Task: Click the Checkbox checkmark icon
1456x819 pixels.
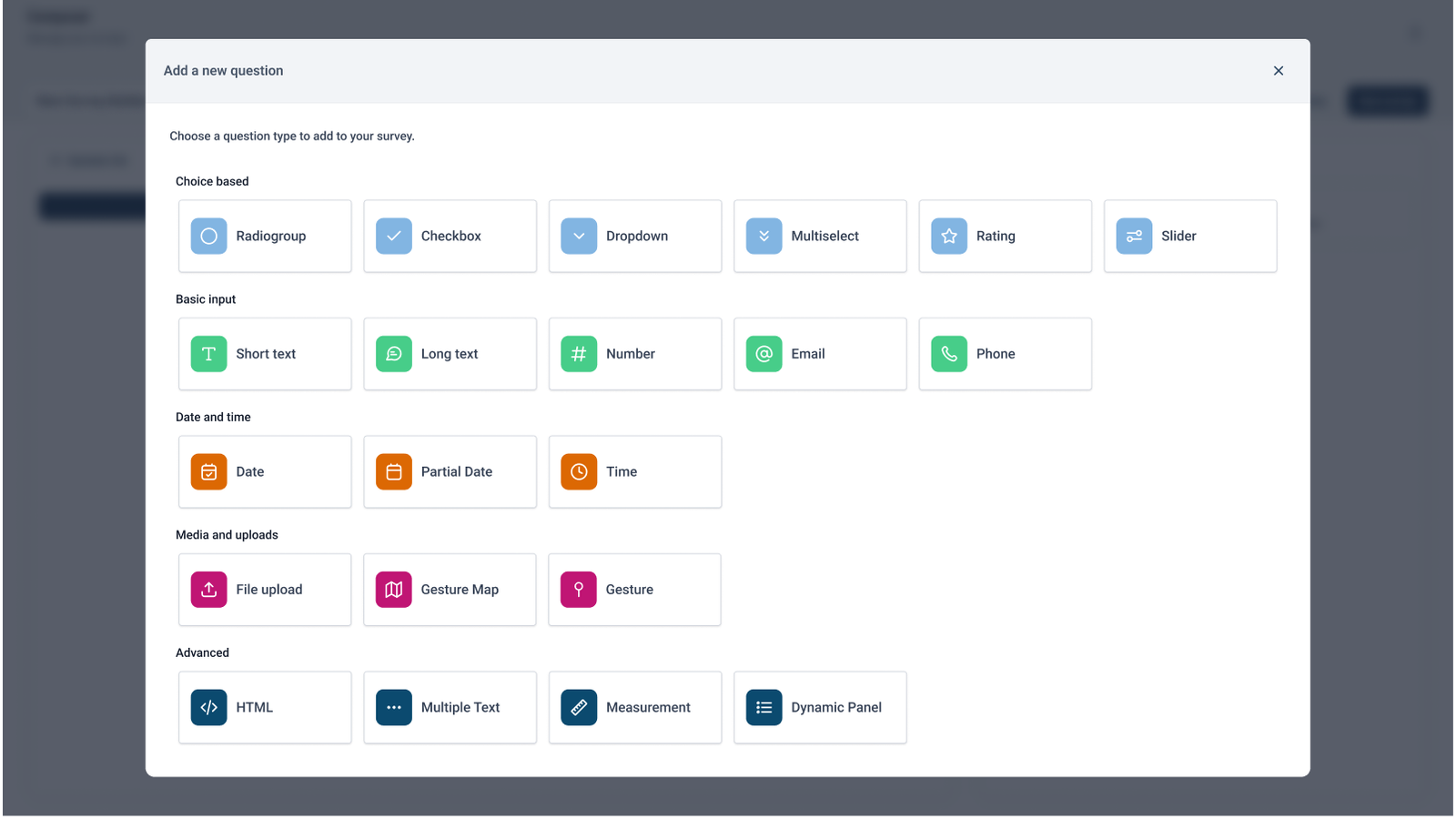Action: tap(394, 236)
